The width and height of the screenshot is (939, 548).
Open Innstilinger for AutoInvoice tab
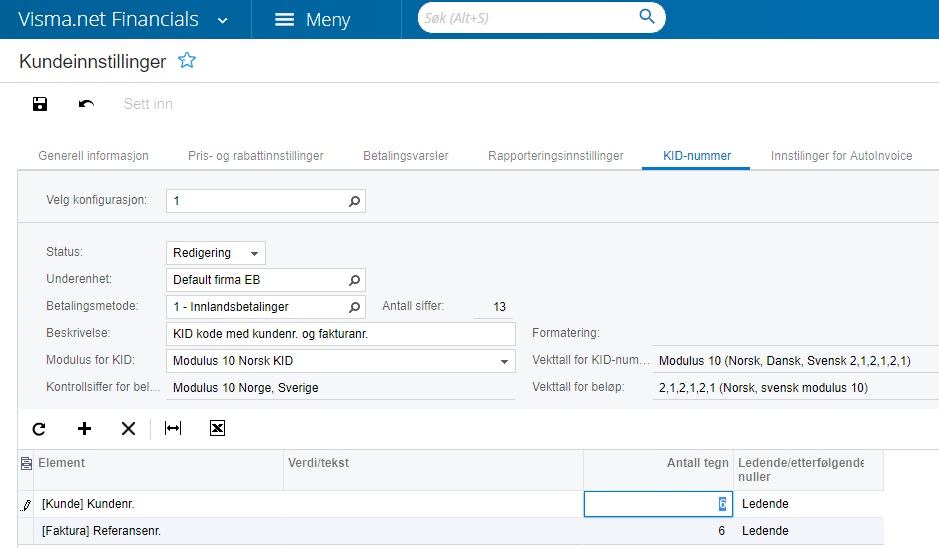[x=841, y=156]
